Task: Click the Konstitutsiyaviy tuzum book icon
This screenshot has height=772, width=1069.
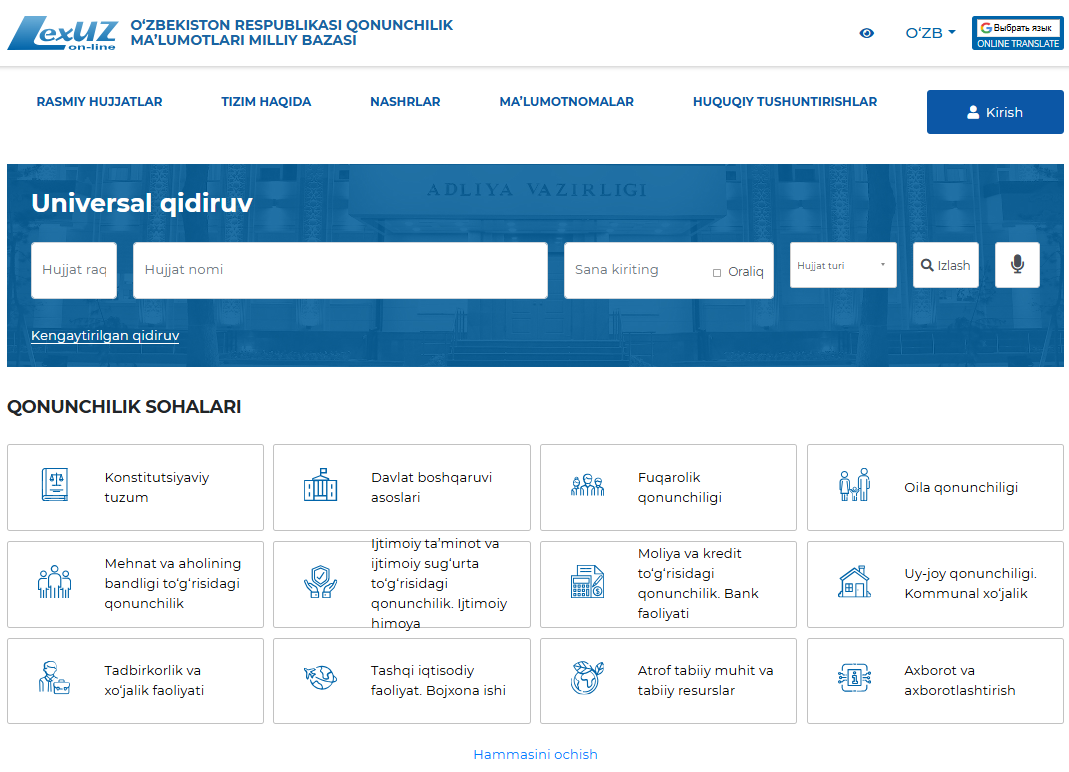Action: coord(54,486)
